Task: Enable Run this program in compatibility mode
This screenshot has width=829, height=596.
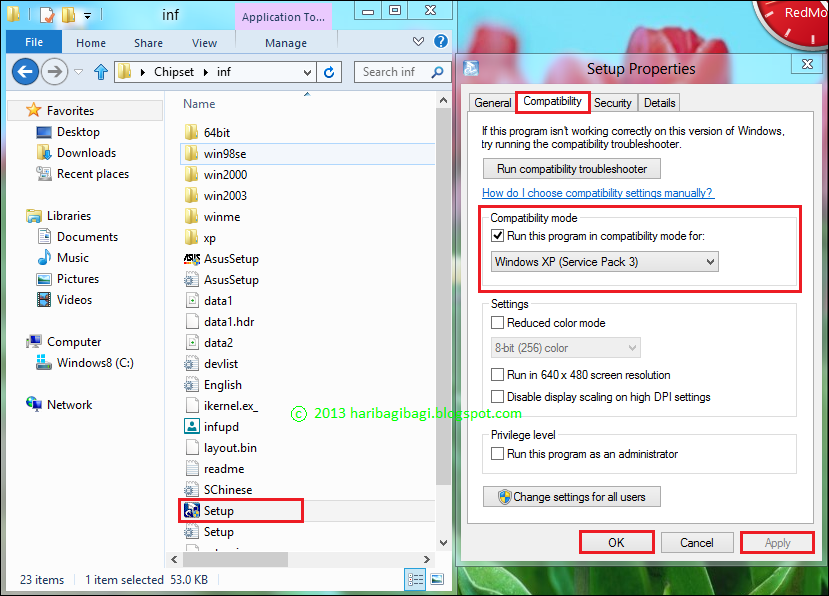Action: tap(497, 236)
